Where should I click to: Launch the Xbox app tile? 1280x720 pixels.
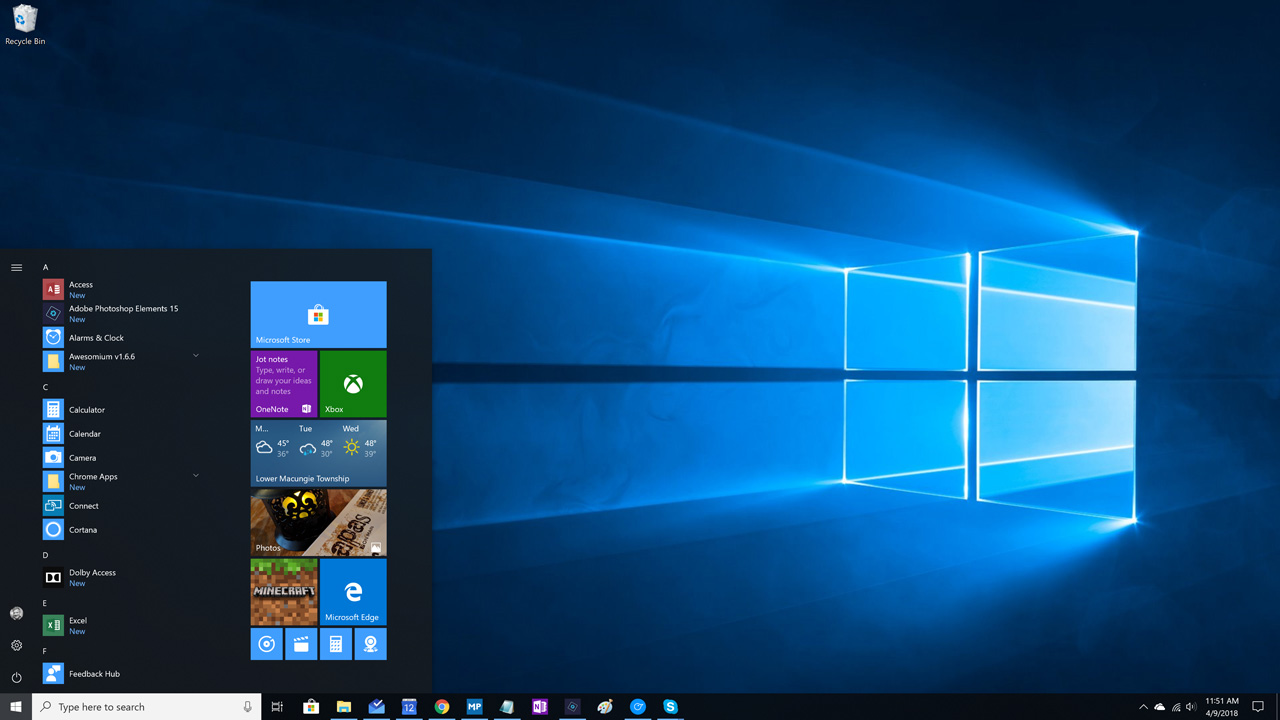352,383
